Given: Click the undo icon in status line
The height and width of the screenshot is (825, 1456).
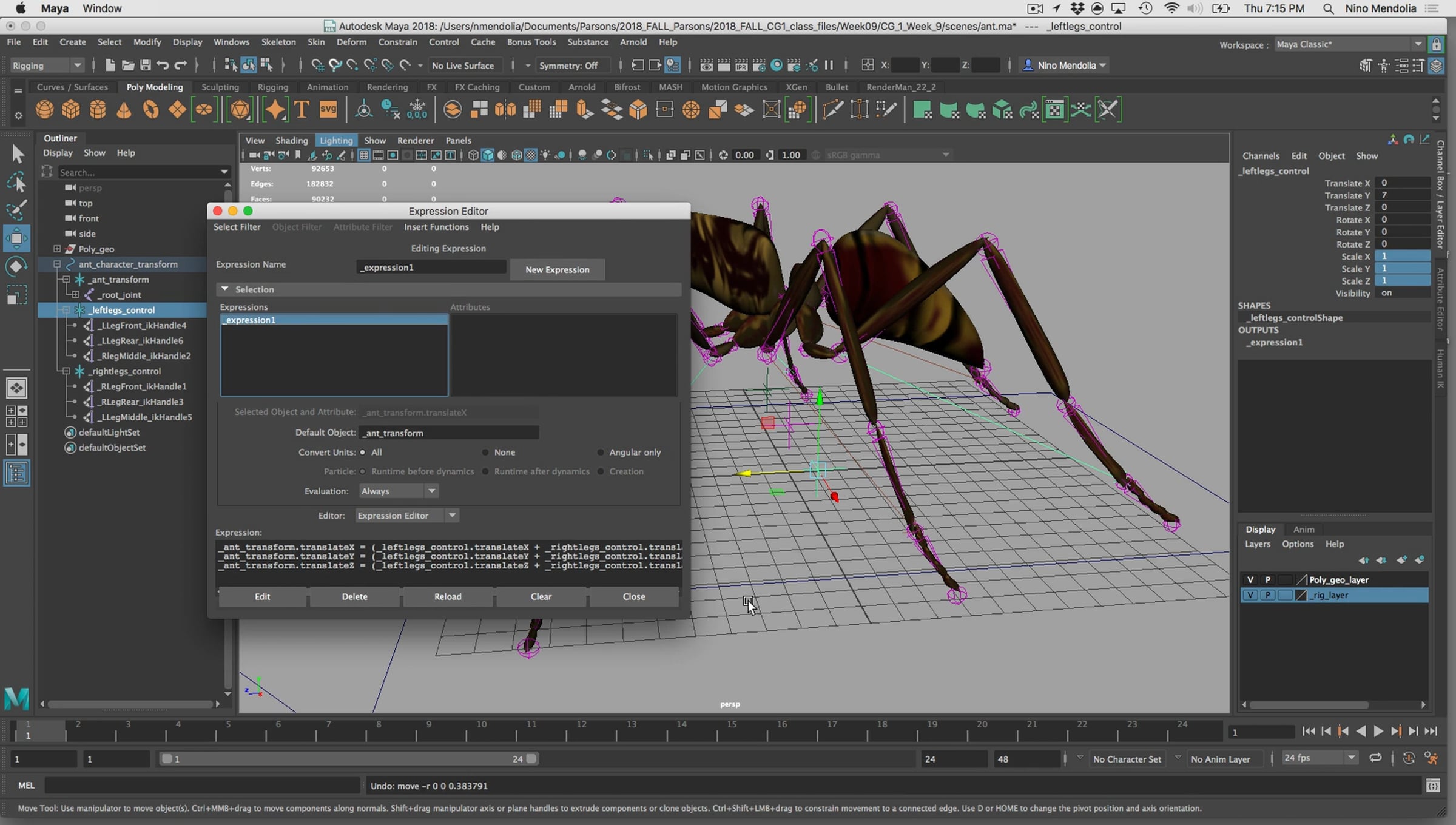Looking at the screenshot, I should (x=163, y=65).
